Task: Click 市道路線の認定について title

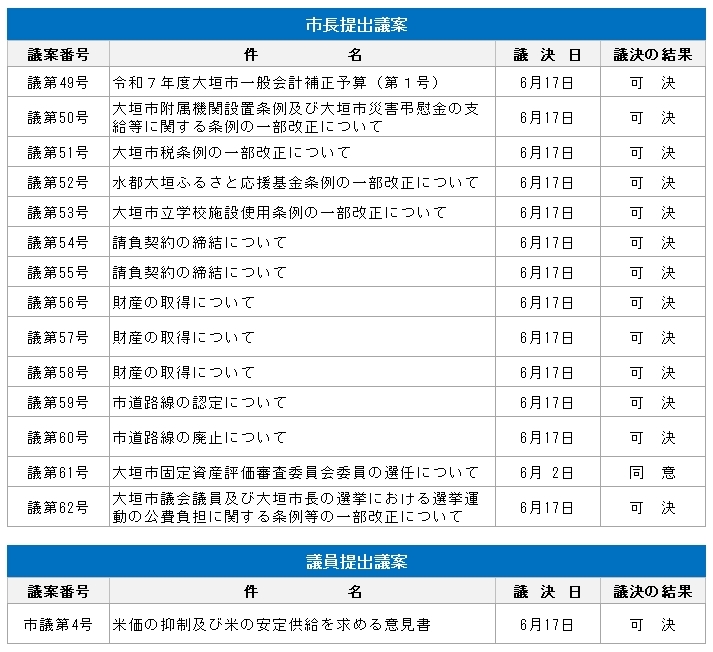Action: point(200,402)
